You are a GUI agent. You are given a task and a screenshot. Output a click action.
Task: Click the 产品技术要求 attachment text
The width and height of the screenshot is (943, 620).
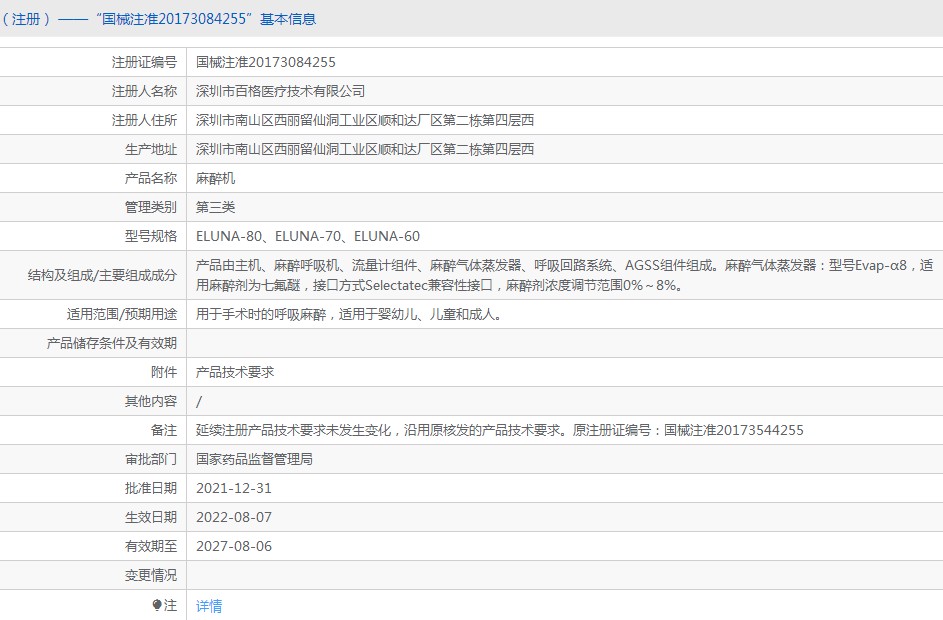coord(235,372)
